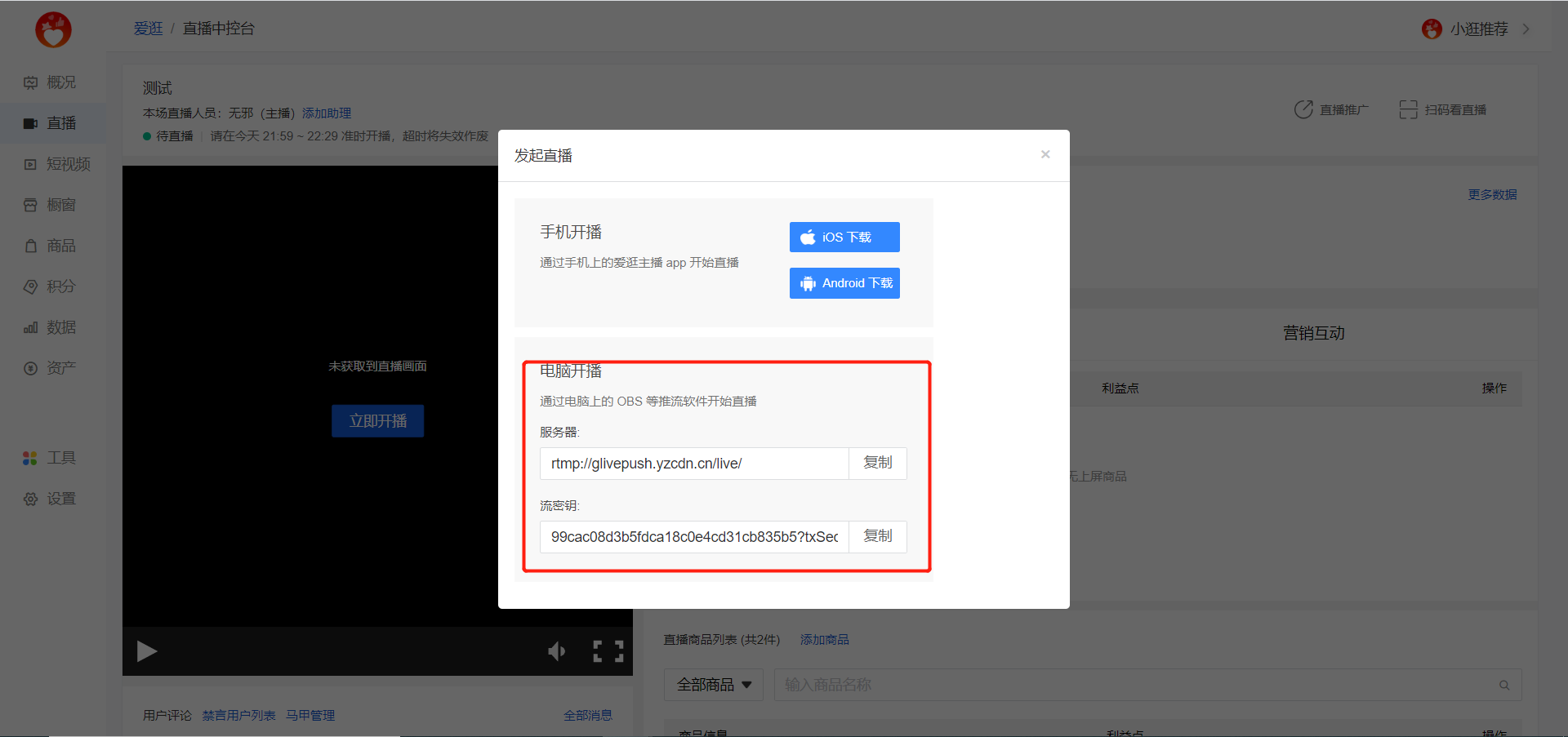Open the 全部商品 dropdown
Screen dimensions: 1568x737
[x=714, y=685]
